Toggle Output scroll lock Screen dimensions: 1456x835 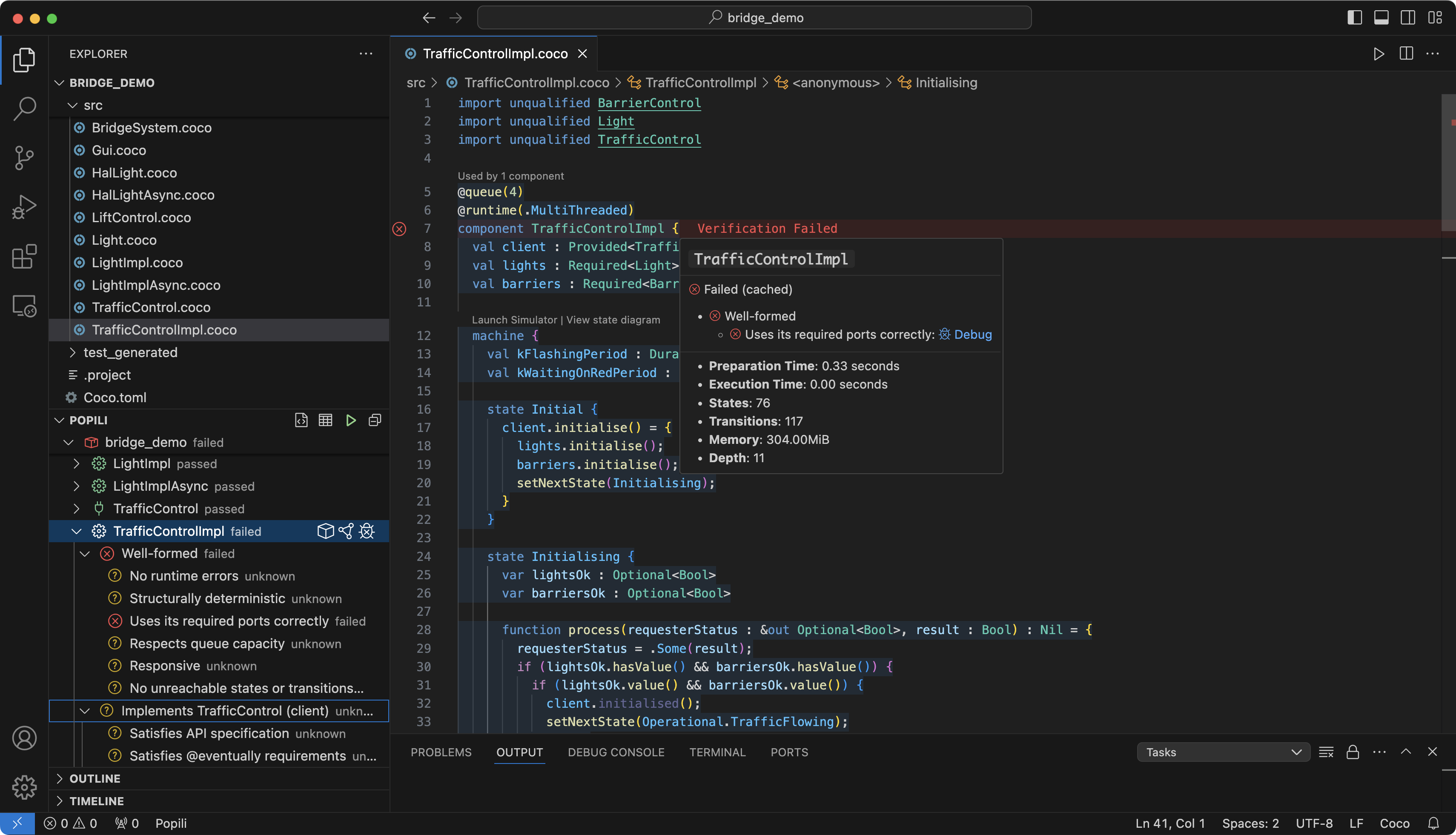1353,752
